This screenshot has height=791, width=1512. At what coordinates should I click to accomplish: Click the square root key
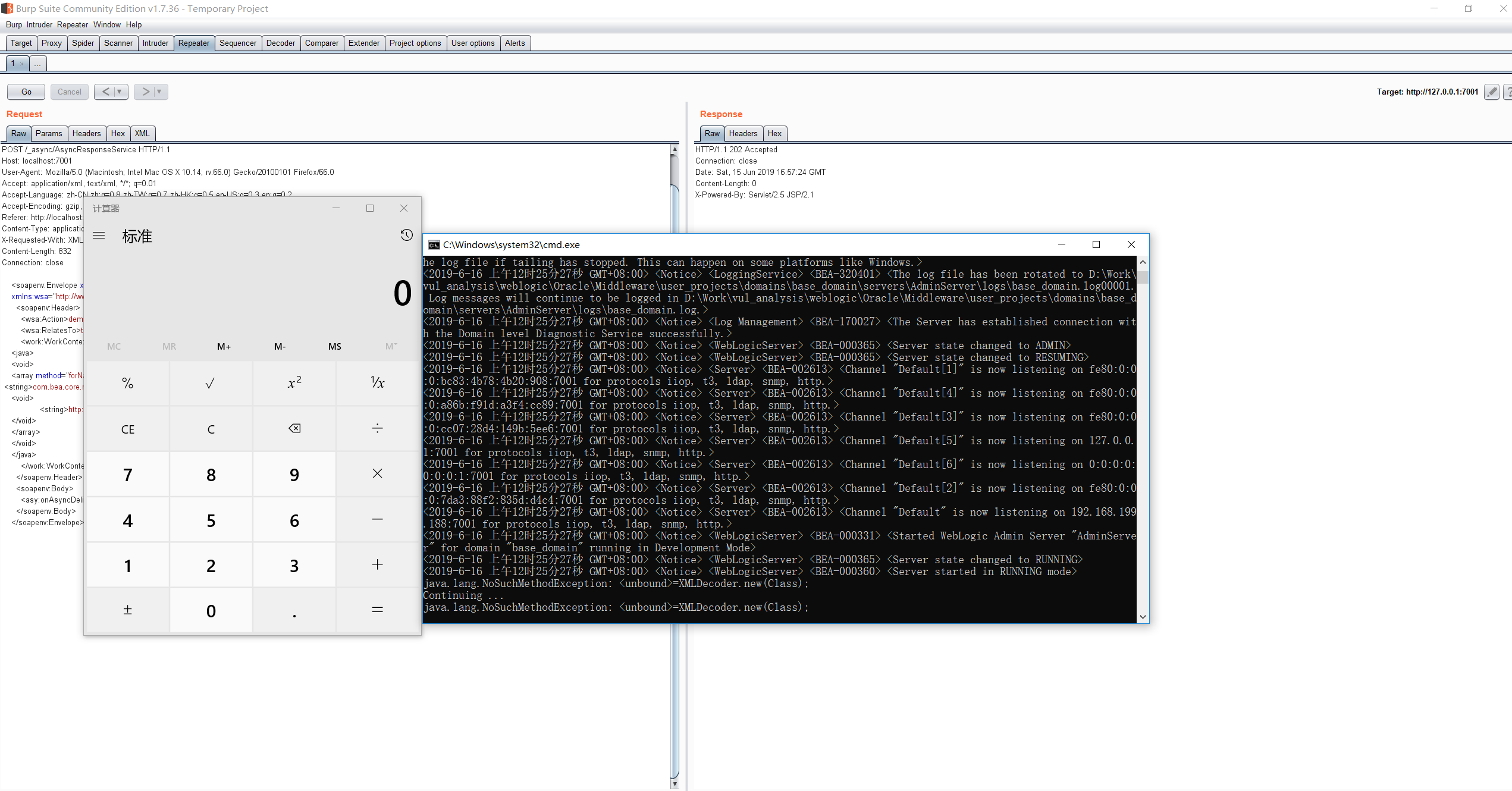211,384
